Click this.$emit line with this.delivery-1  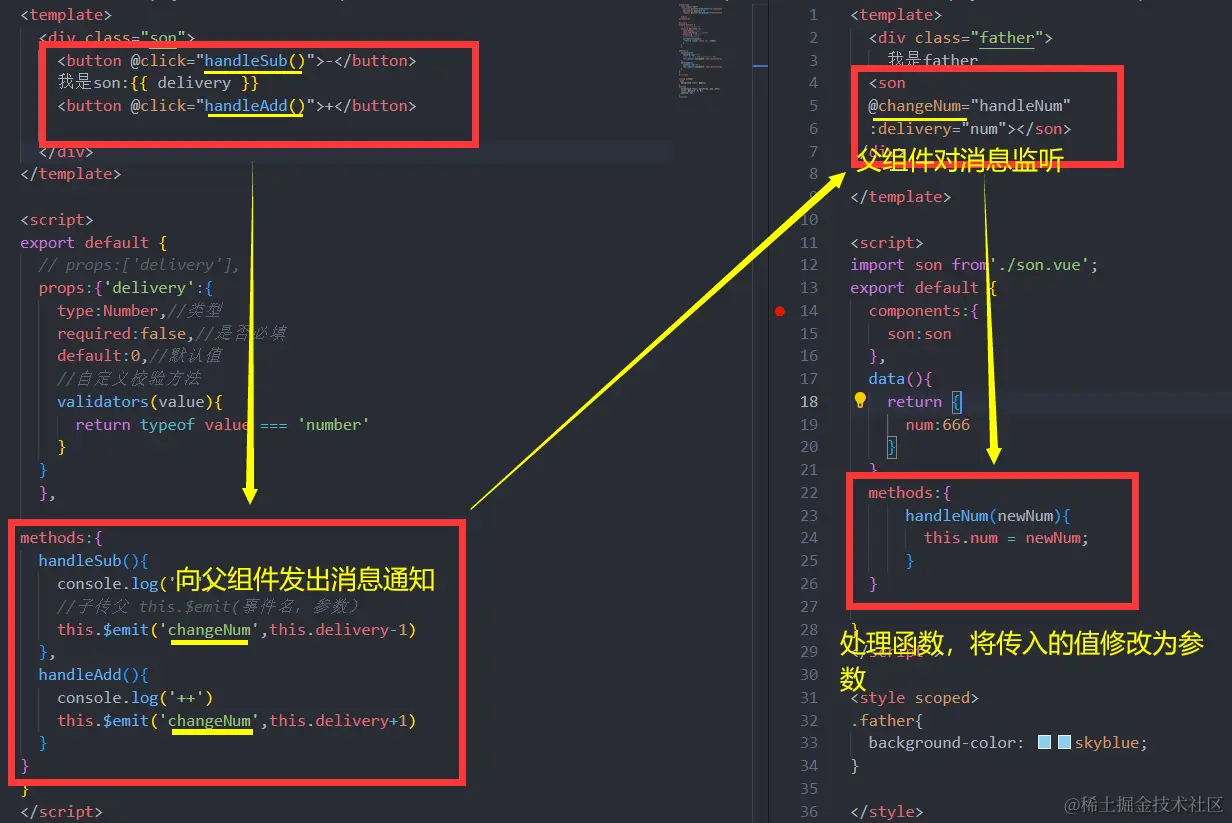(236, 629)
